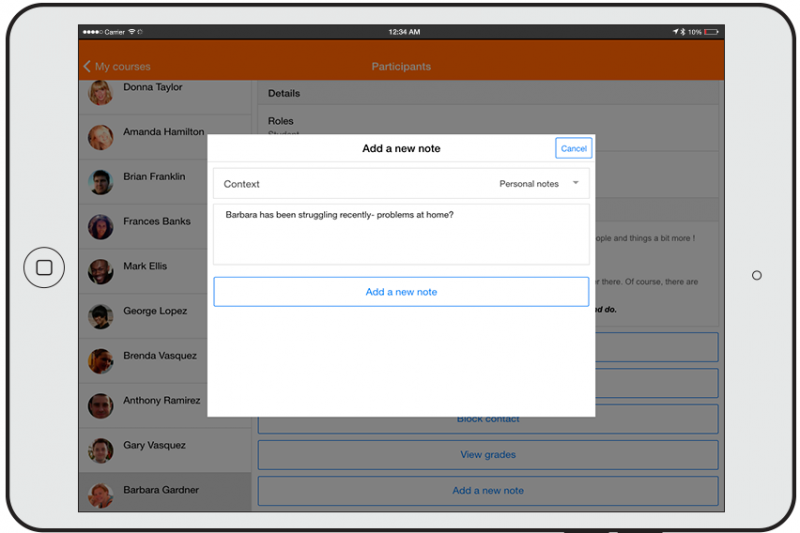Click Frances Banks's avatar photo
800x533 pixels.
[x=101, y=227]
